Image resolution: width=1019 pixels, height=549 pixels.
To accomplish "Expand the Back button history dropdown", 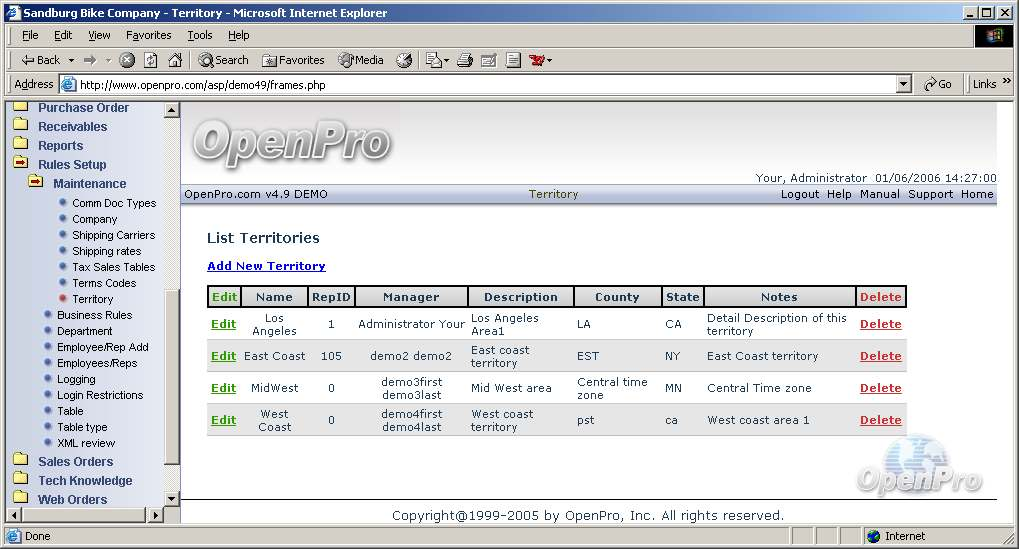I will click(x=69, y=60).
